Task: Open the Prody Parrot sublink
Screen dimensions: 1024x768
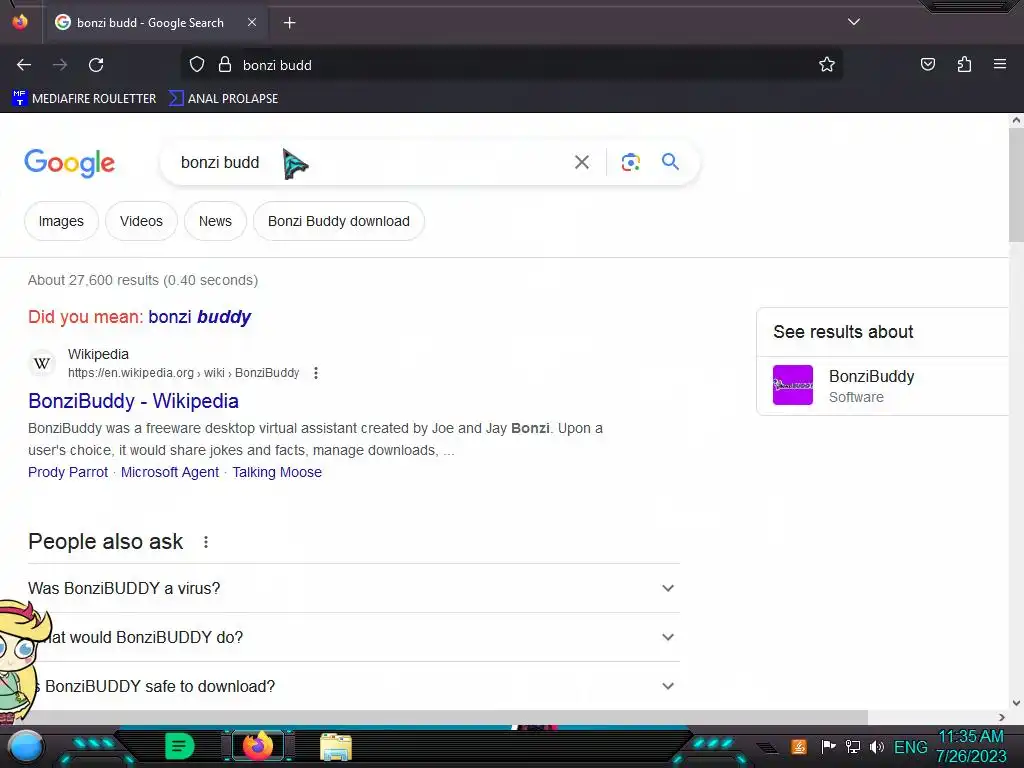Action: point(68,472)
